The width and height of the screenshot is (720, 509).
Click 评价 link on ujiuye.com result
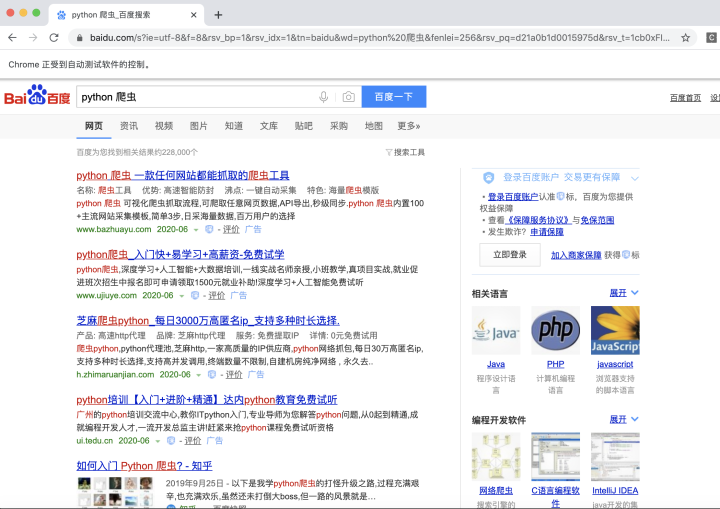(217, 295)
